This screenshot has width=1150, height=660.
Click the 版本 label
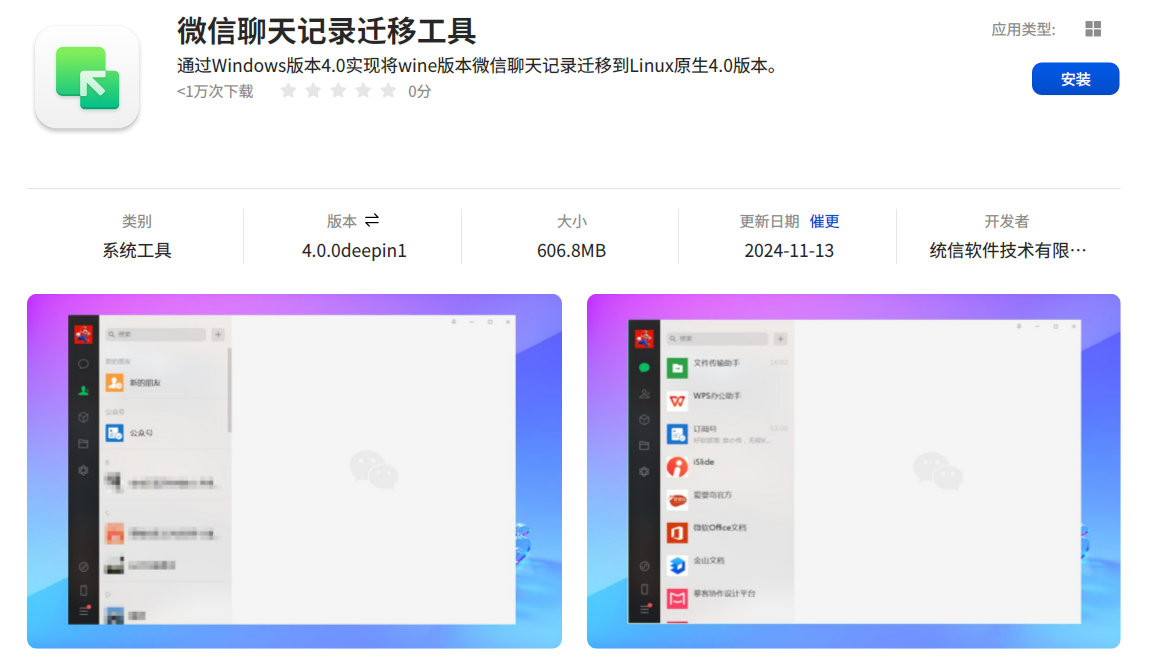coord(342,221)
